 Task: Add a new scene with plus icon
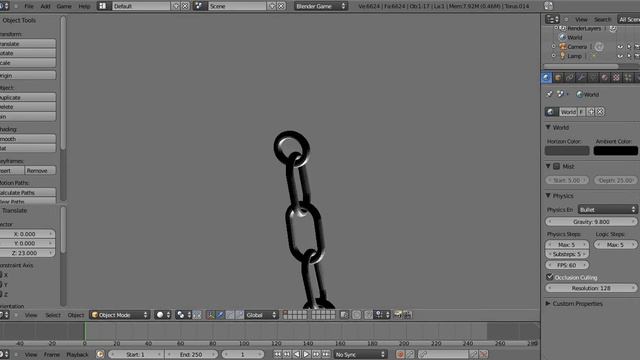click(272, 6)
